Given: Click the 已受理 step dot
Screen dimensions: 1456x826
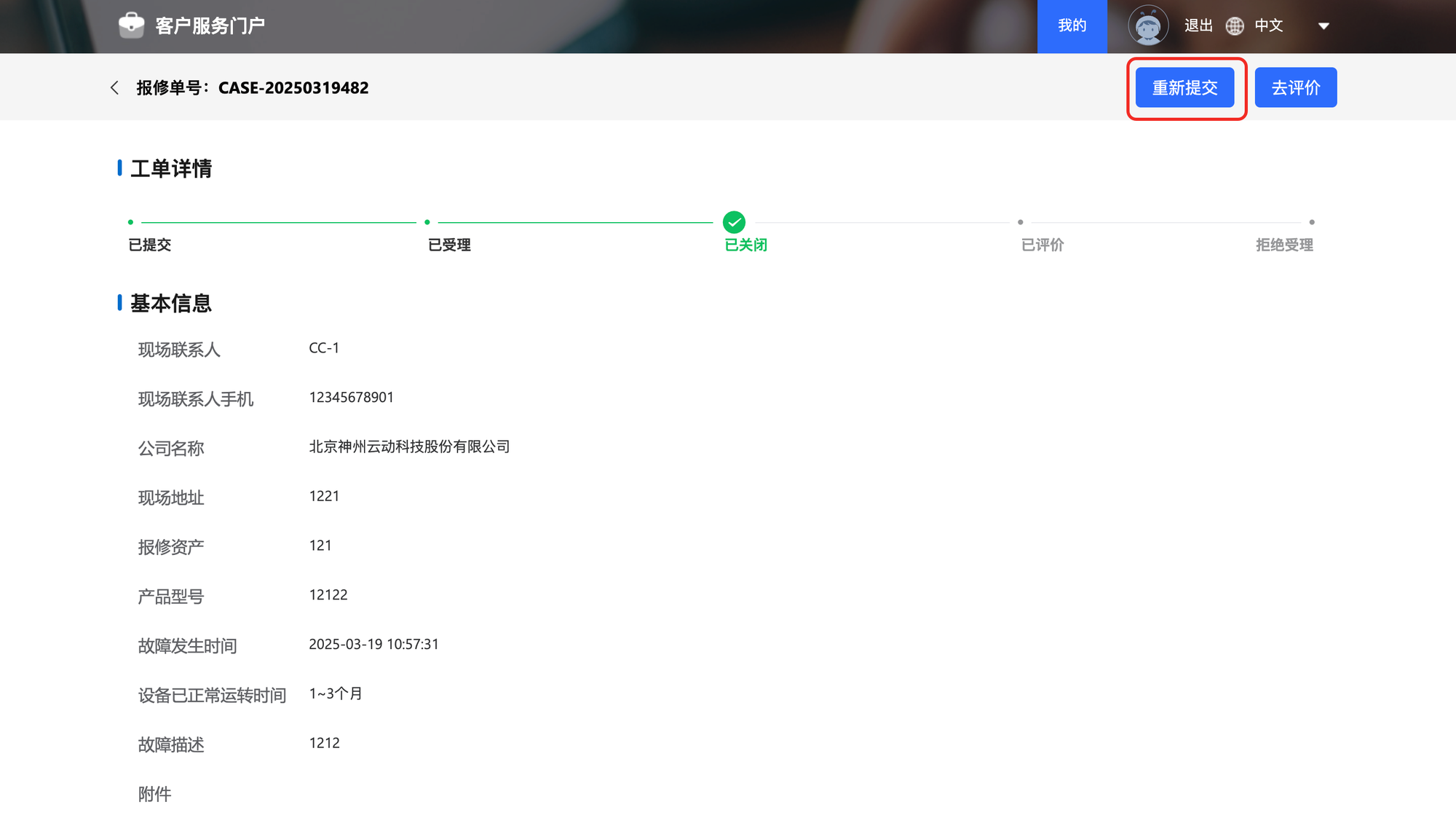Looking at the screenshot, I should (427, 222).
